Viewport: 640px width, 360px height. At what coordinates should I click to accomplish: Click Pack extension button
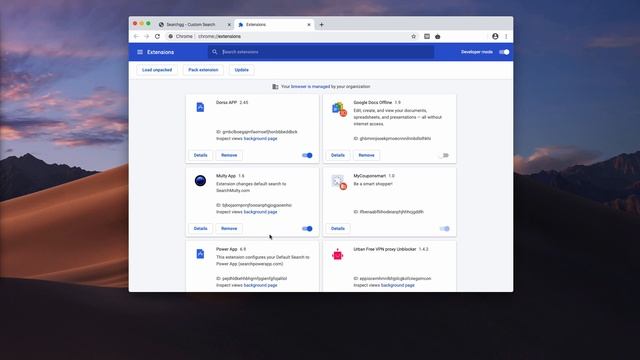pyautogui.click(x=203, y=70)
